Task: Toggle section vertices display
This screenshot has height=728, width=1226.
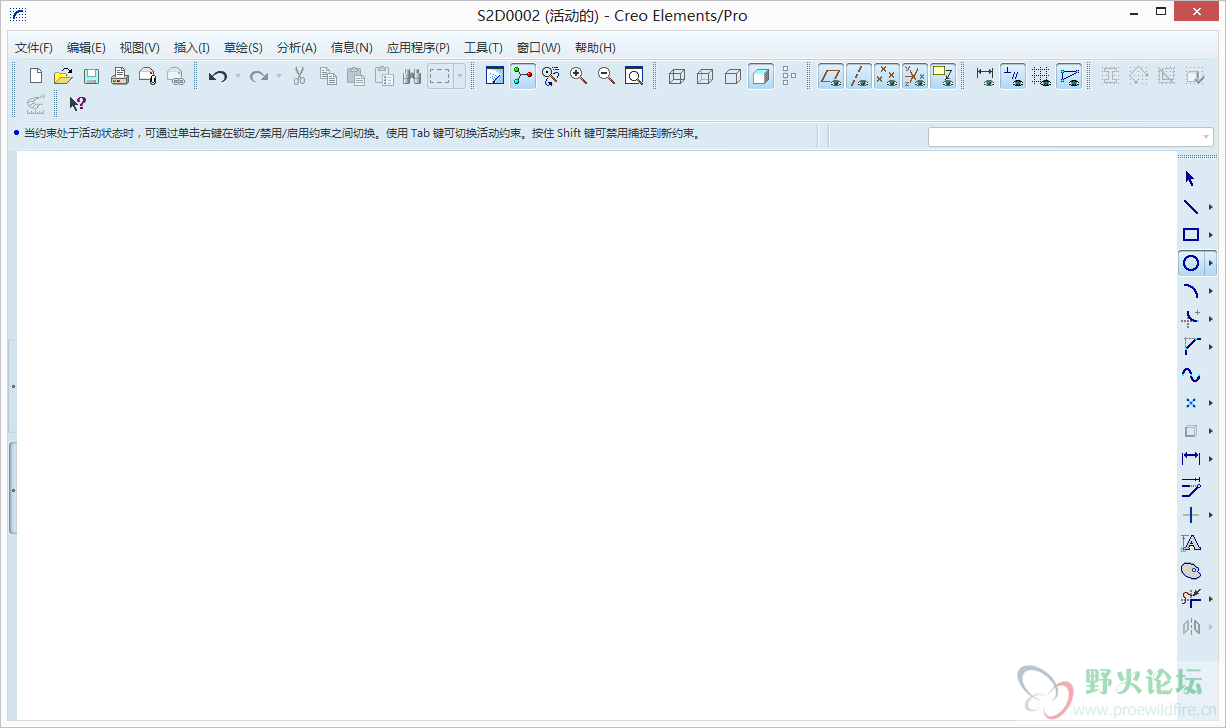Action: pos(1069,76)
